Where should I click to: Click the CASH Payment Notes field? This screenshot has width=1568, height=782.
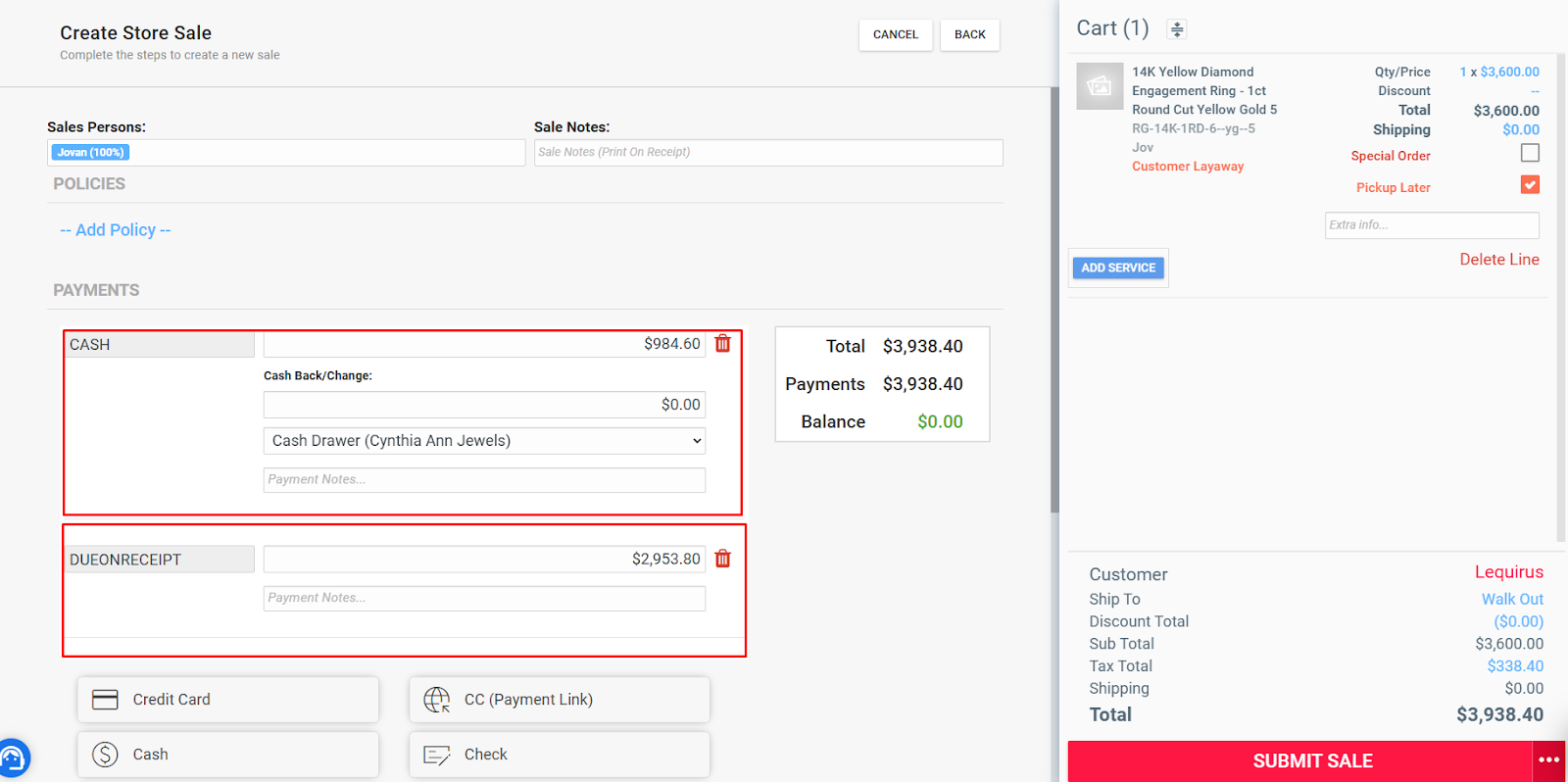click(x=484, y=479)
